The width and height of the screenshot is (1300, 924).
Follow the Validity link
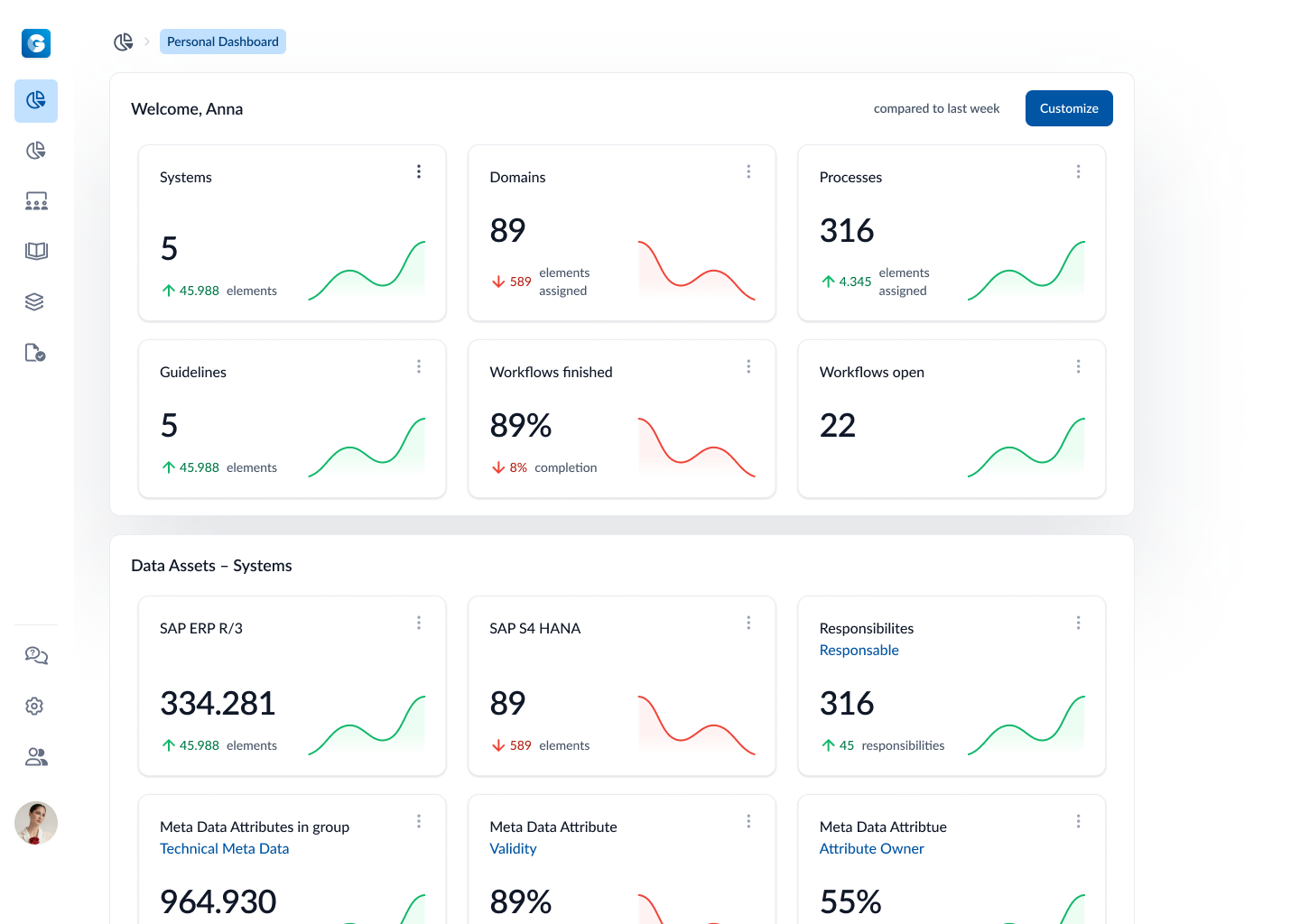pos(513,848)
